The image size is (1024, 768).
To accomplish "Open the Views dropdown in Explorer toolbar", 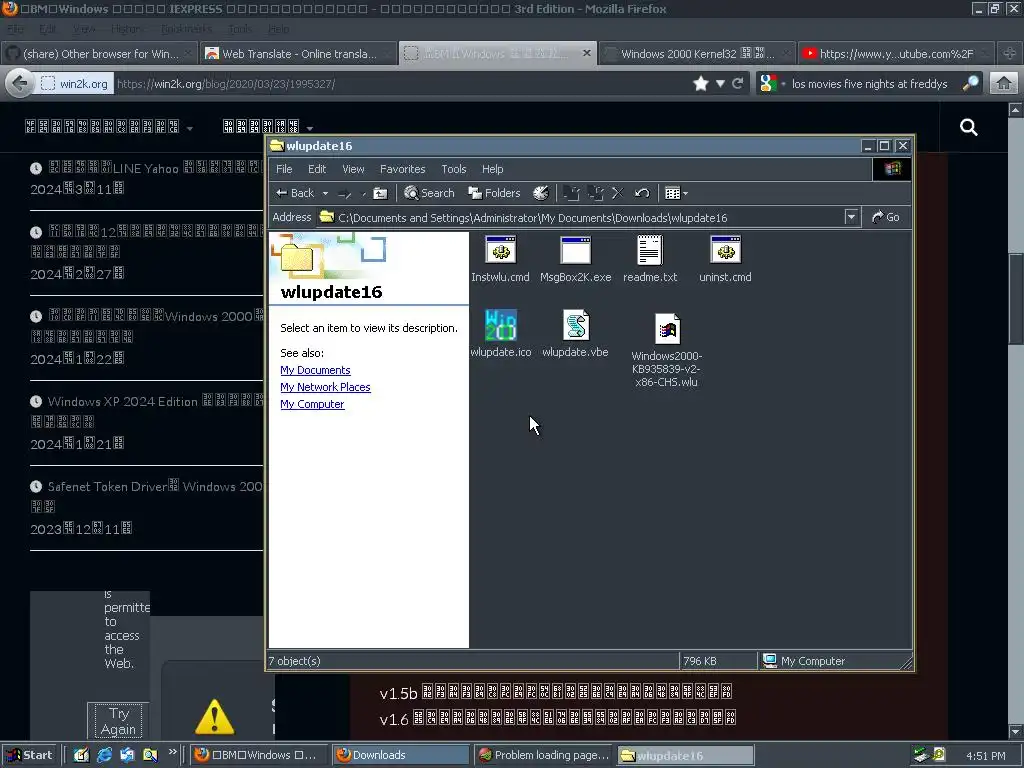I will (x=676, y=193).
